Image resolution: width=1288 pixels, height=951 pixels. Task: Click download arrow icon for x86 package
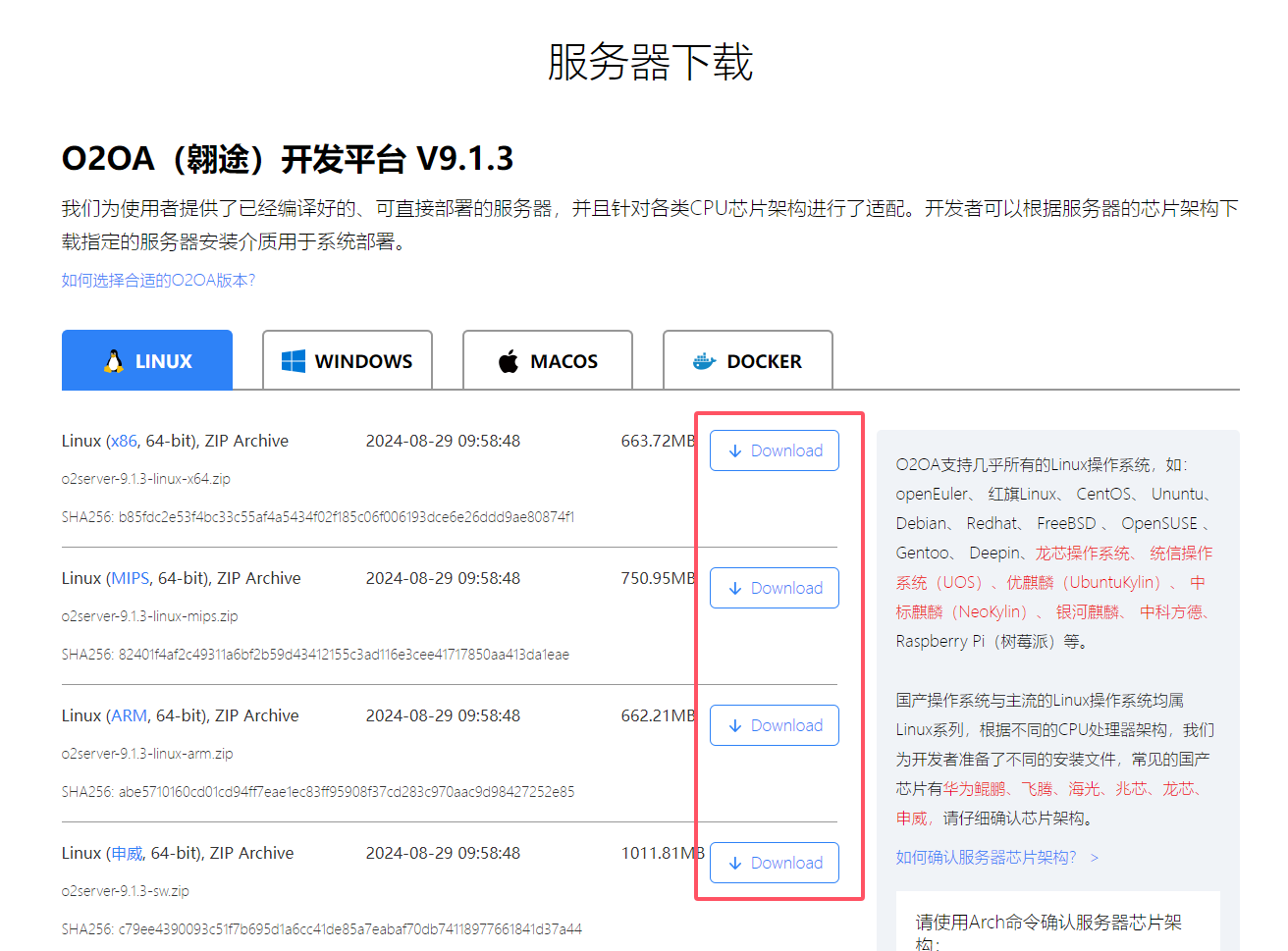(735, 450)
